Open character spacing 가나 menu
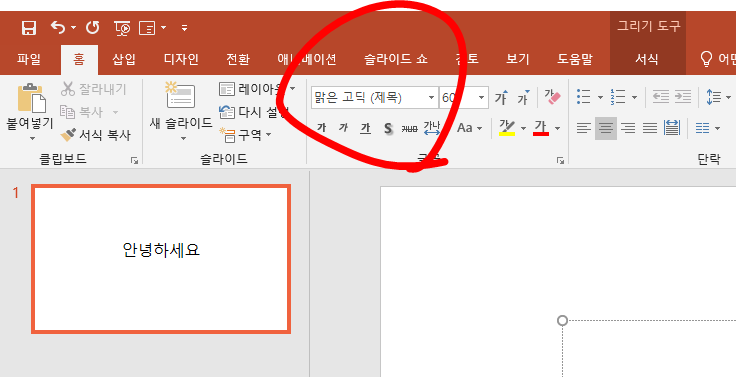Image resolution: width=736 pixels, height=377 pixels. click(432, 128)
